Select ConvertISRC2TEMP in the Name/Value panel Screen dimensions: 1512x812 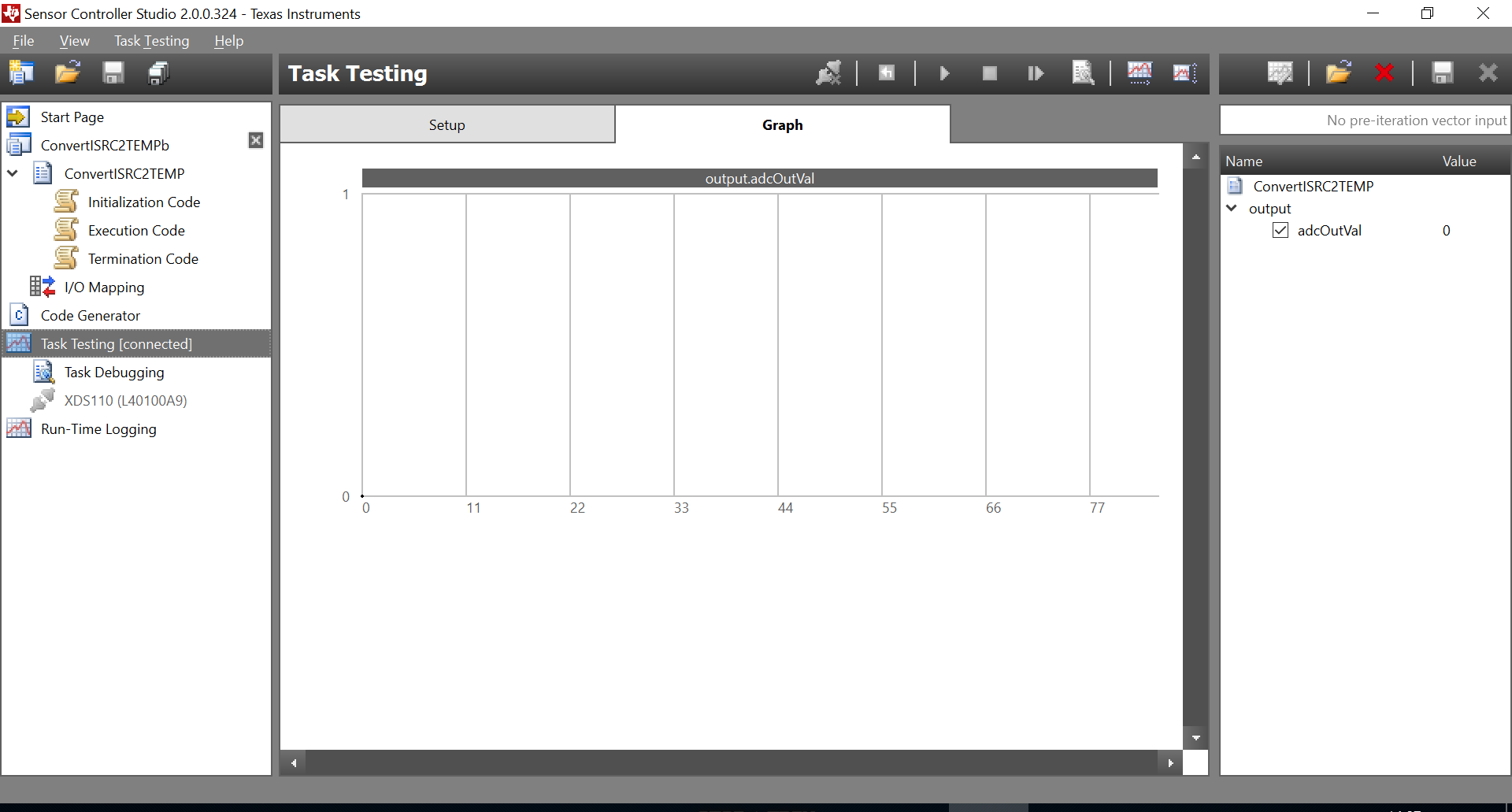(x=1314, y=187)
